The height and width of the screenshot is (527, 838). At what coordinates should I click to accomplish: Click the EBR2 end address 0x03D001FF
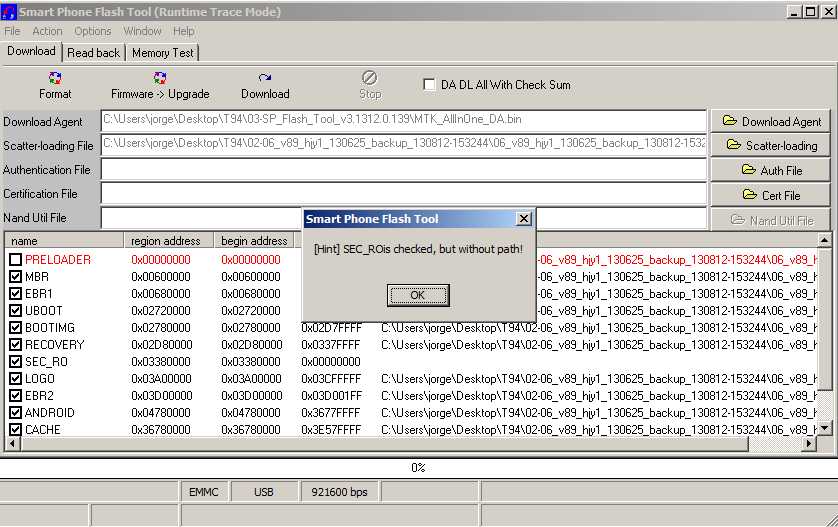coord(331,396)
